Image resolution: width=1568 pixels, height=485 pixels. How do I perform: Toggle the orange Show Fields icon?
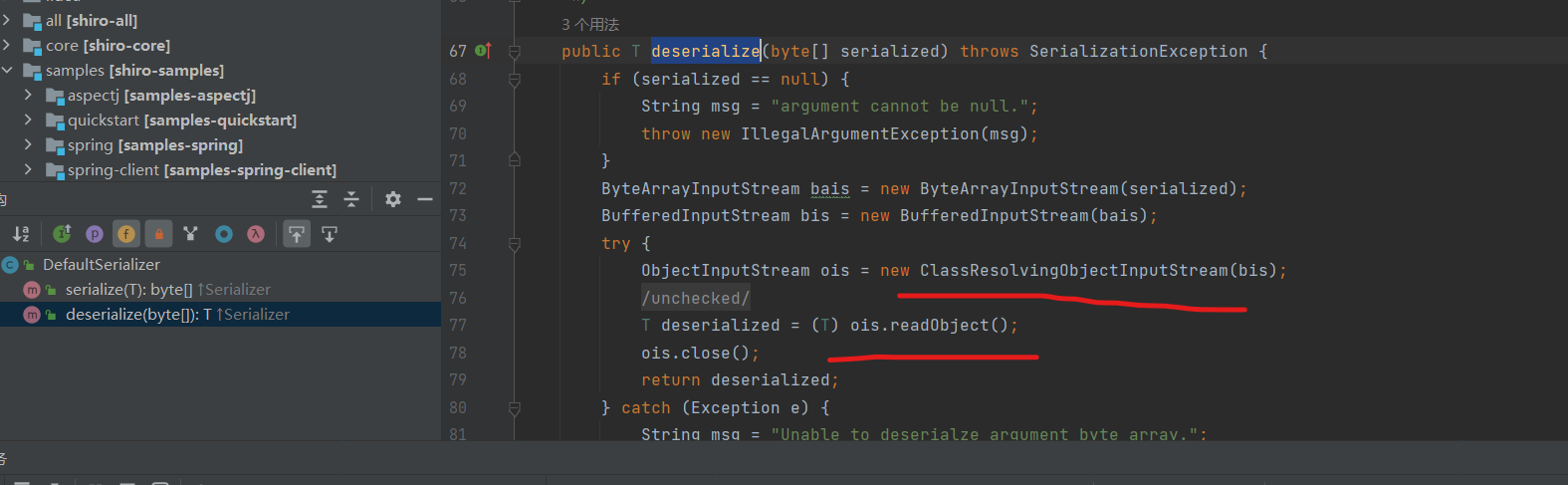coord(126,234)
